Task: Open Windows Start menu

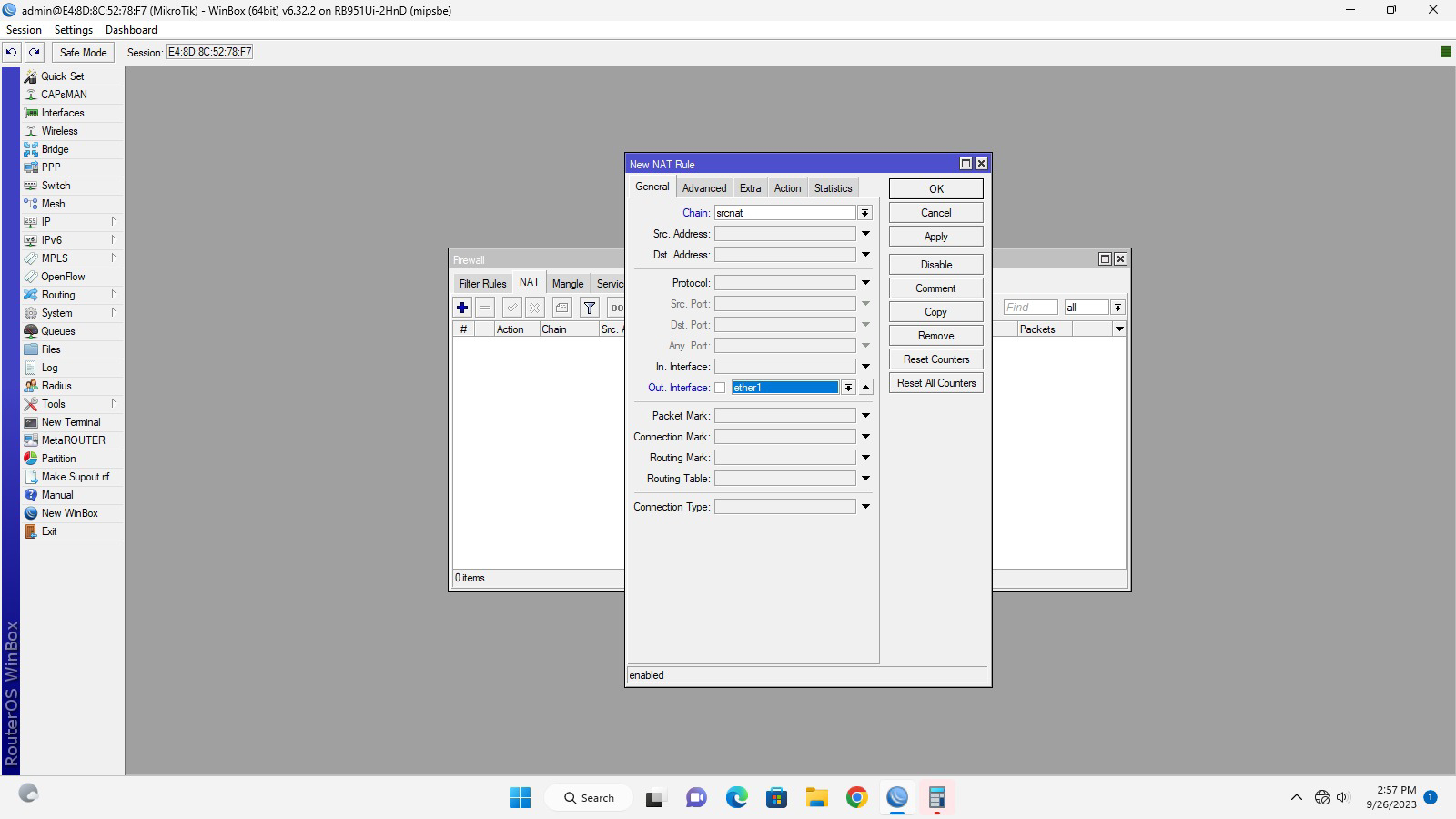Action: (x=521, y=798)
